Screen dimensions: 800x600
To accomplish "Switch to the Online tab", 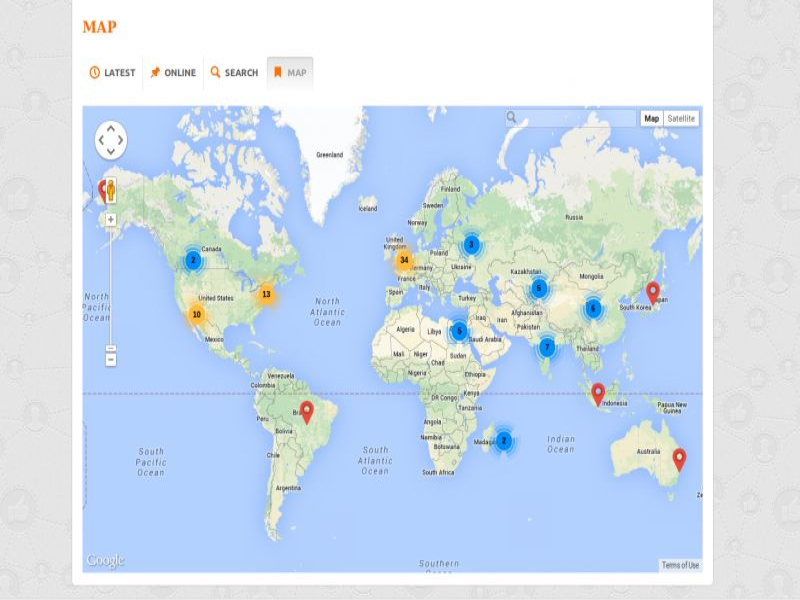I will tap(173, 73).
